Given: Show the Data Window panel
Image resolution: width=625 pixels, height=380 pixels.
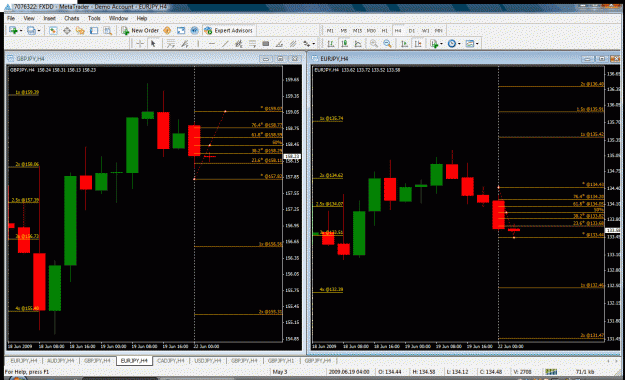Looking at the screenshot, I should [x=67, y=30].
